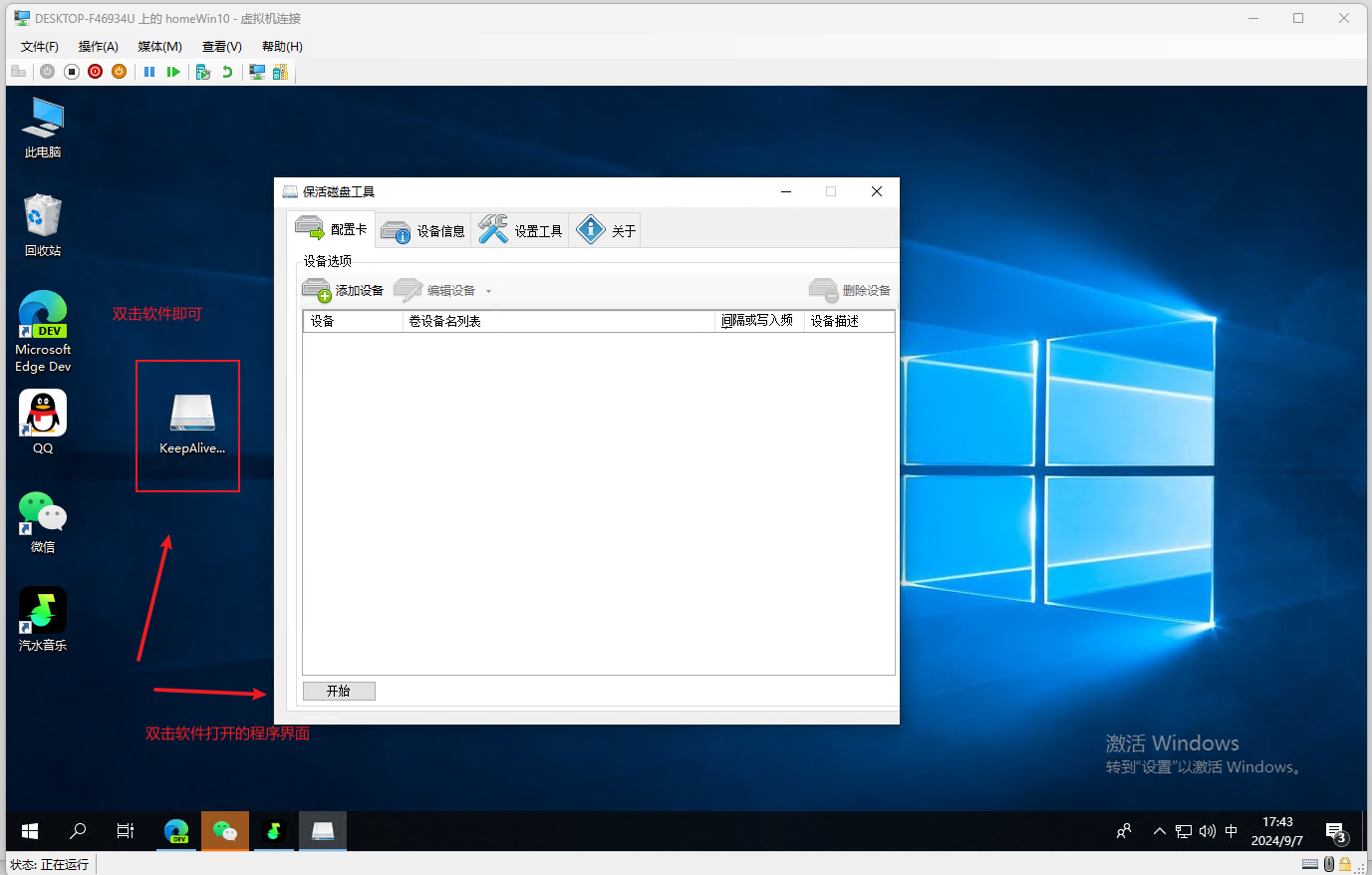Image resolution: width=1372 pixels, height=875 pixels.
Task: Click the grey Start VM icon
Action: coord(47,72)
